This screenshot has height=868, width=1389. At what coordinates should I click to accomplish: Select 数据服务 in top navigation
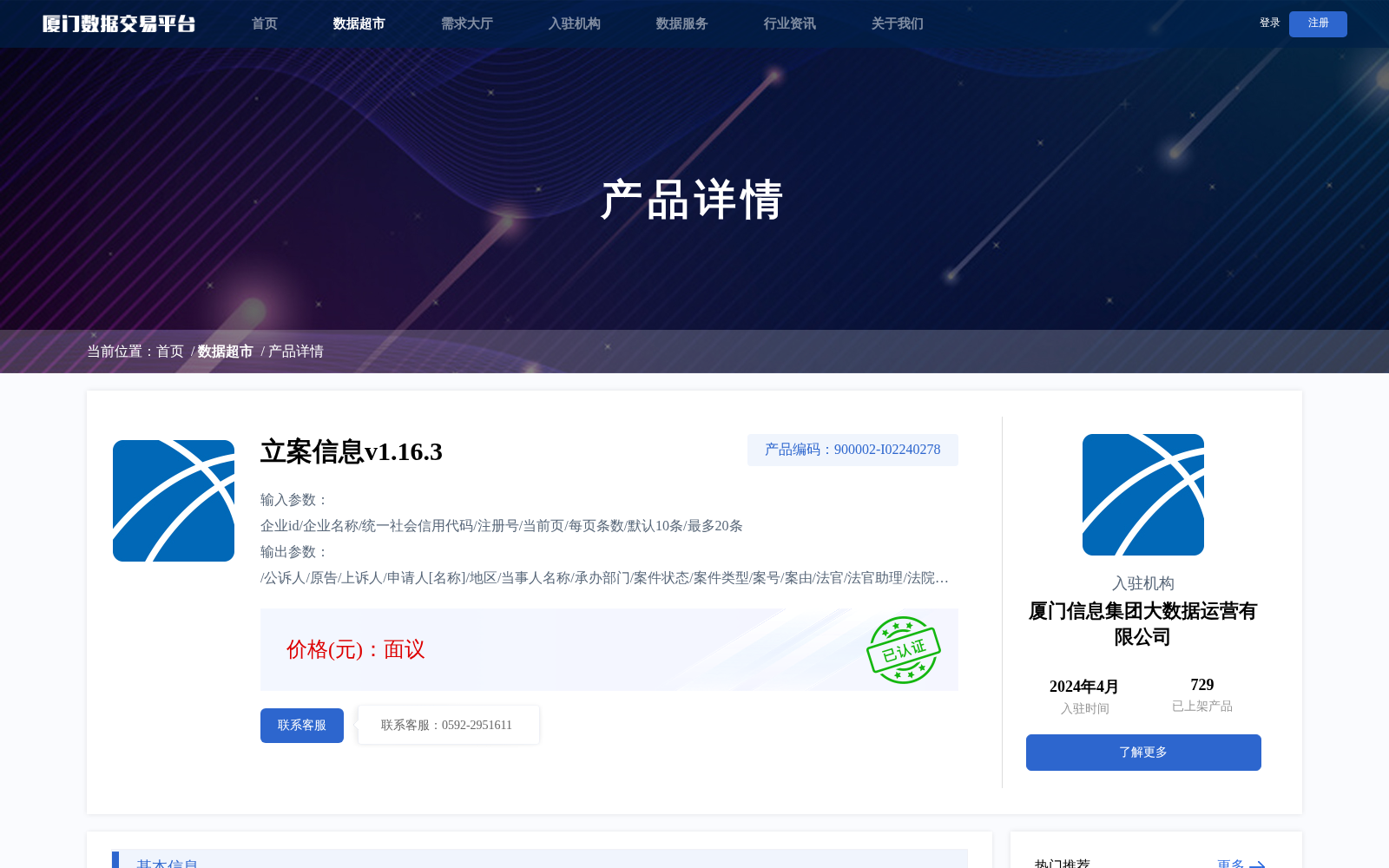click(681, 23)
